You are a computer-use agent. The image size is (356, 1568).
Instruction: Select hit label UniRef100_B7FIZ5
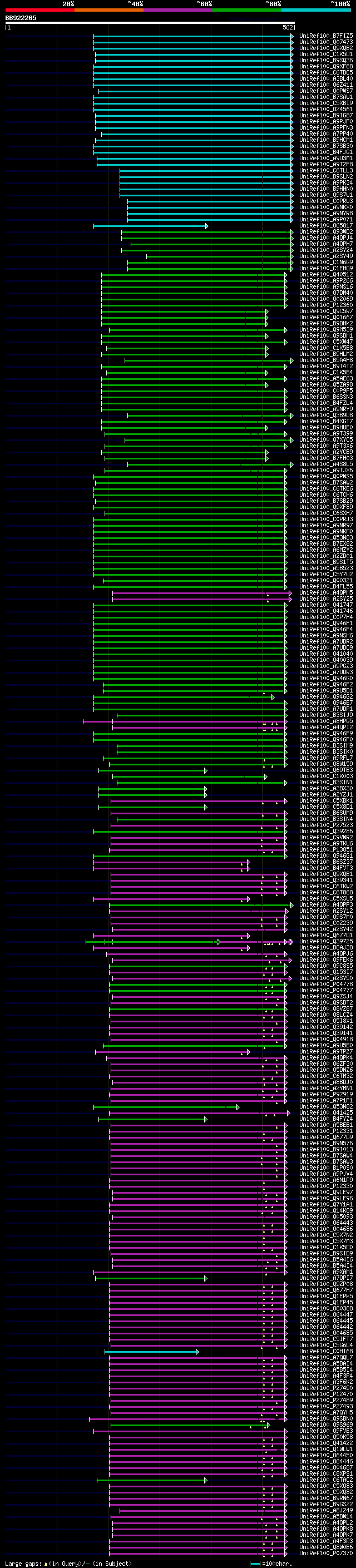click(x=326, y=36)
